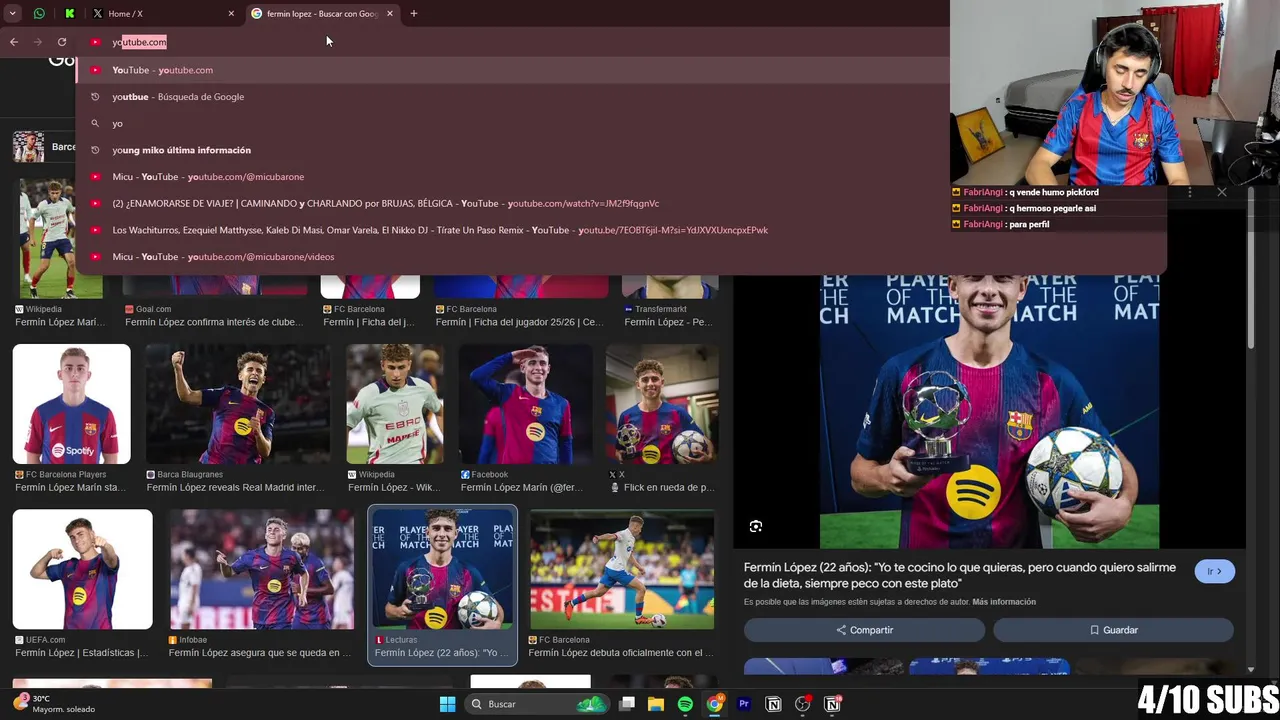Open OBS Studio from the taskbar
1280x720 pixels.
[x=802, y=704]
